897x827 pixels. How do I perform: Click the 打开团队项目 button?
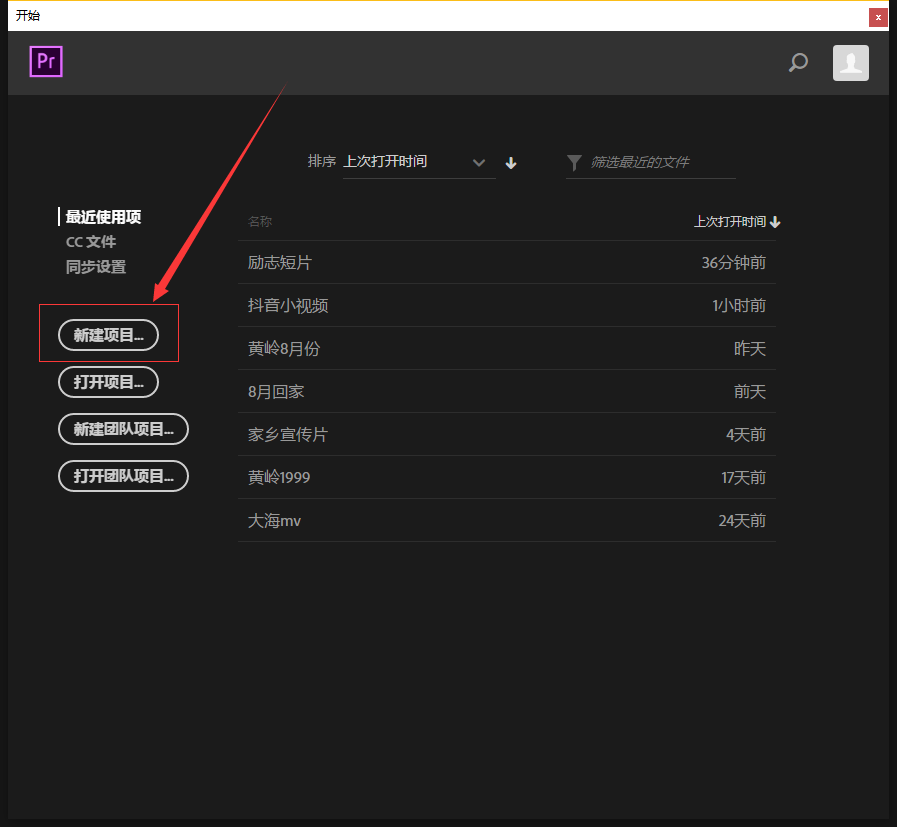(x=123, y=476)
